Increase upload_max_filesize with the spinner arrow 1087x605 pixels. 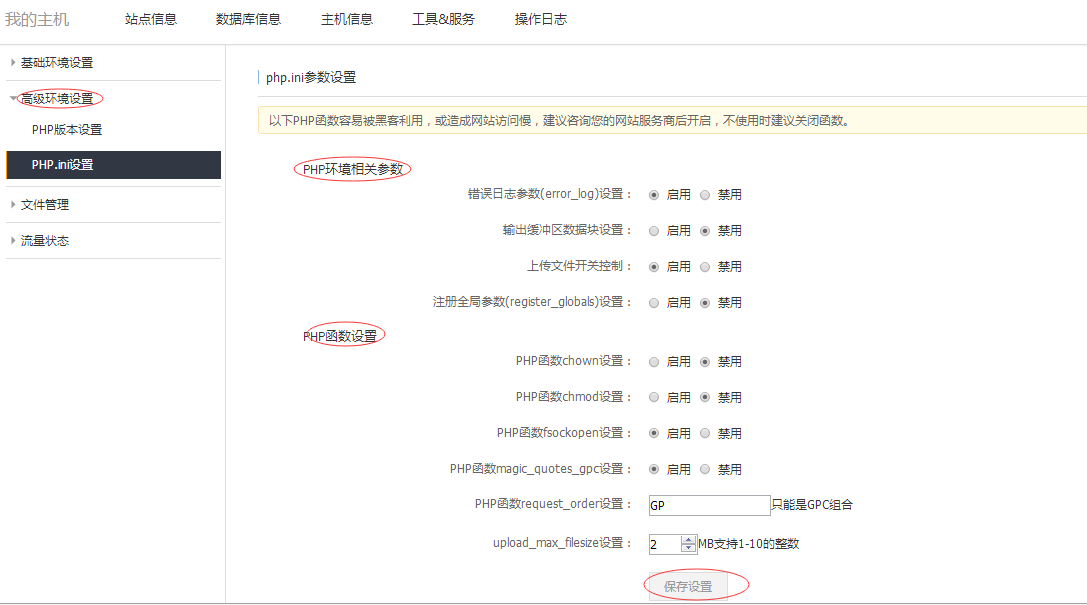click(688, 540)
